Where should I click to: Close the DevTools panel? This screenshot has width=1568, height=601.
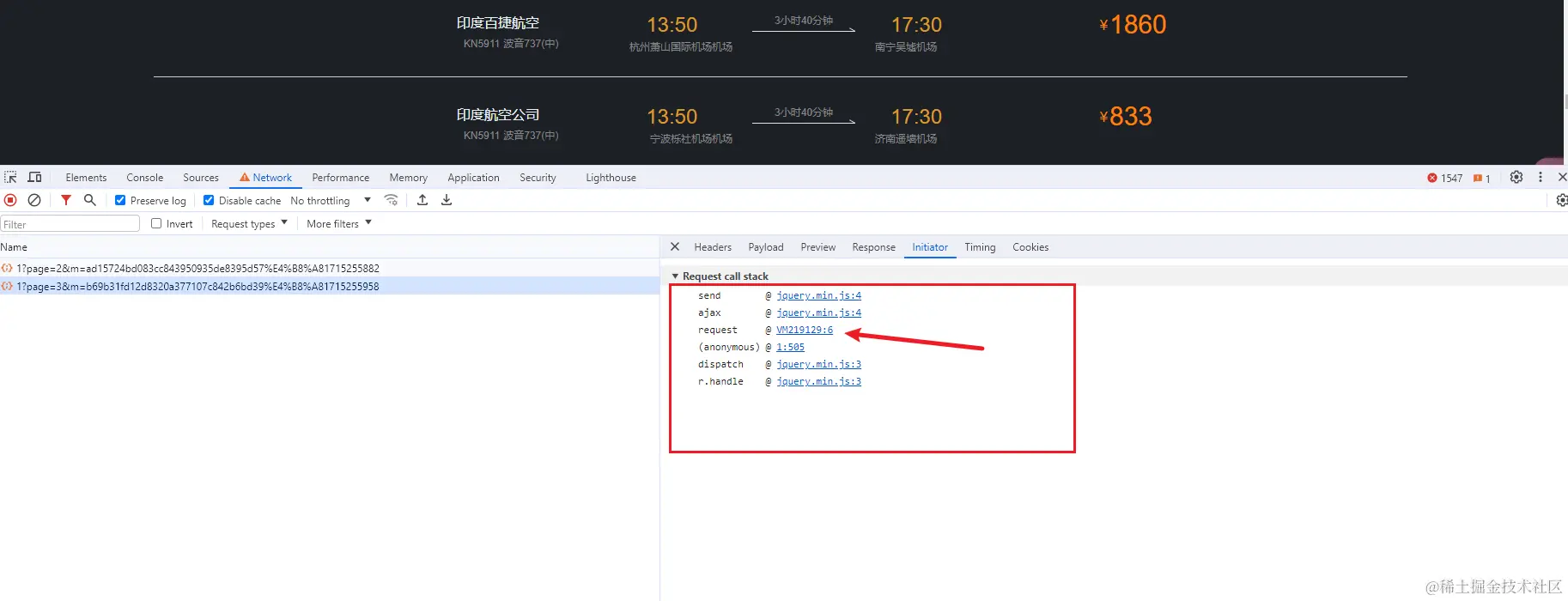[1562, 177]
